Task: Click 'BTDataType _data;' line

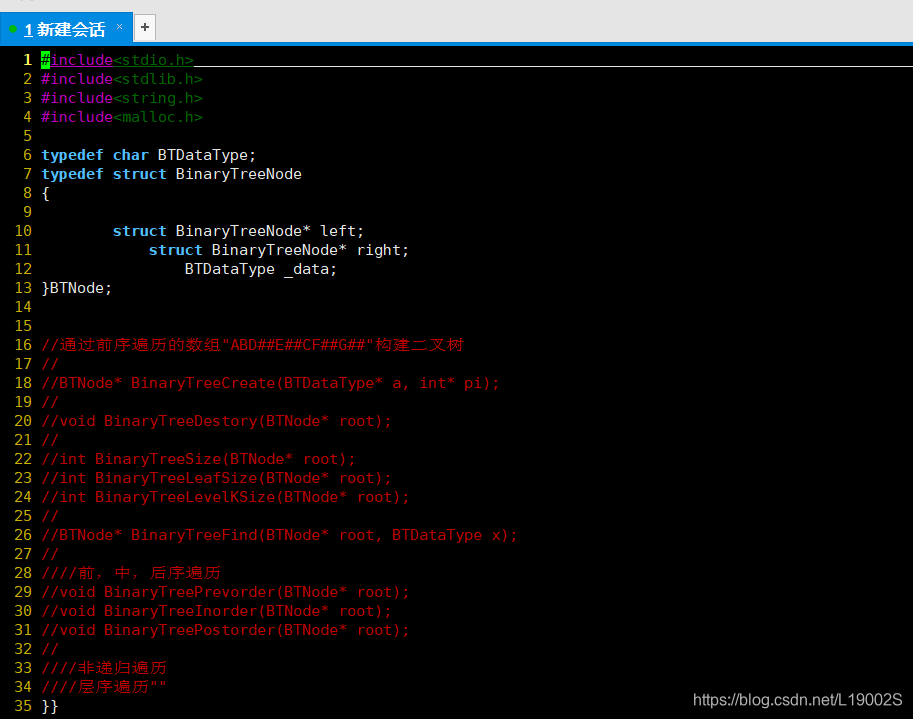Action: click(x=261, y=269)
